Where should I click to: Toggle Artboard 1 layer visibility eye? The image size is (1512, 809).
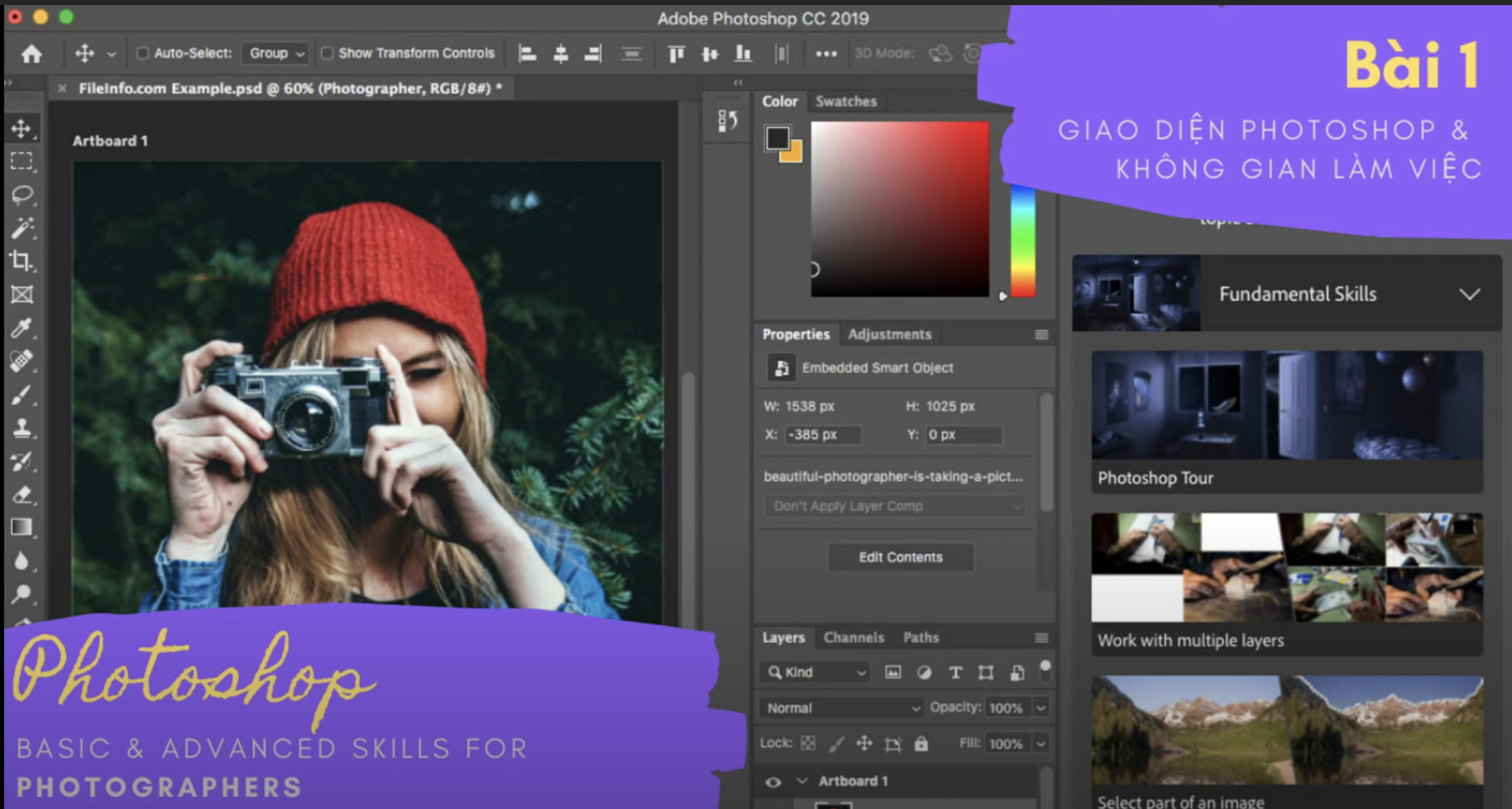click(773, 781)
